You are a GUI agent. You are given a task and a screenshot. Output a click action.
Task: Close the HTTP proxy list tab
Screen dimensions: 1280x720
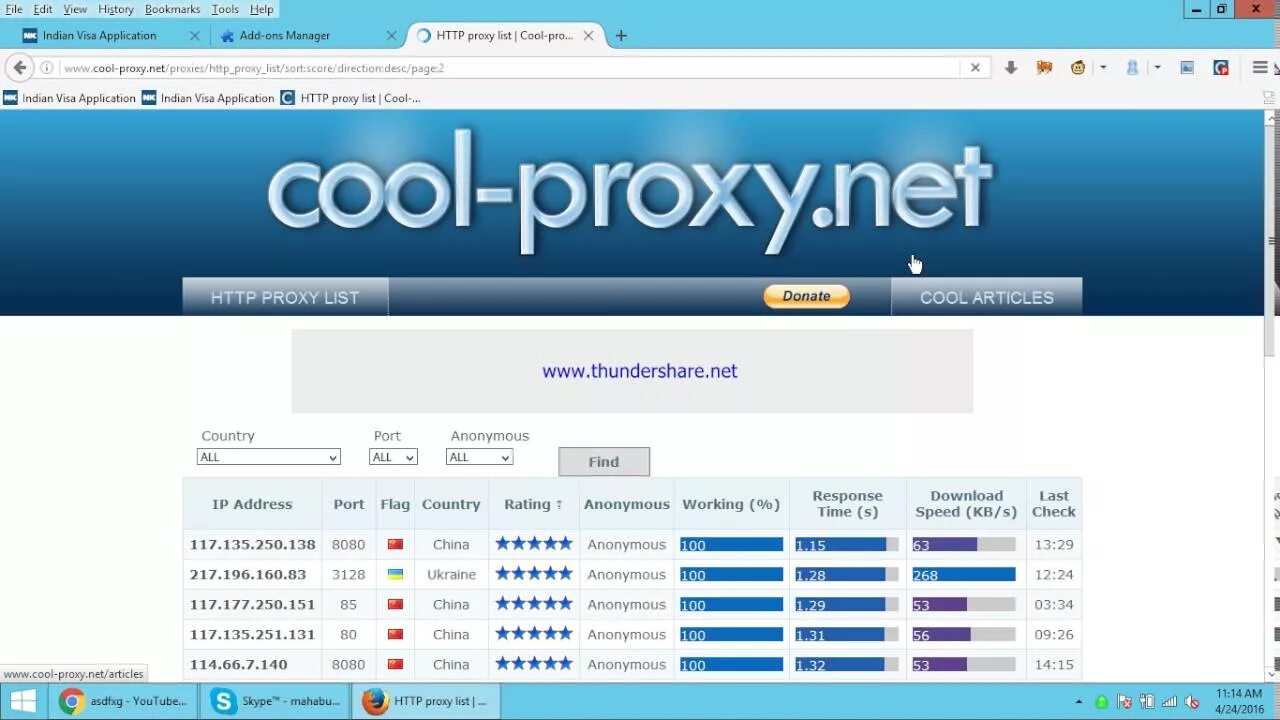(588, 35)
